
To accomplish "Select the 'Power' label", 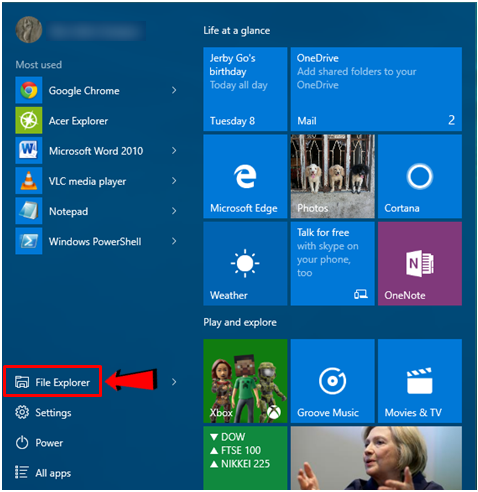I will pyautogui.click(x=49, y=443).
